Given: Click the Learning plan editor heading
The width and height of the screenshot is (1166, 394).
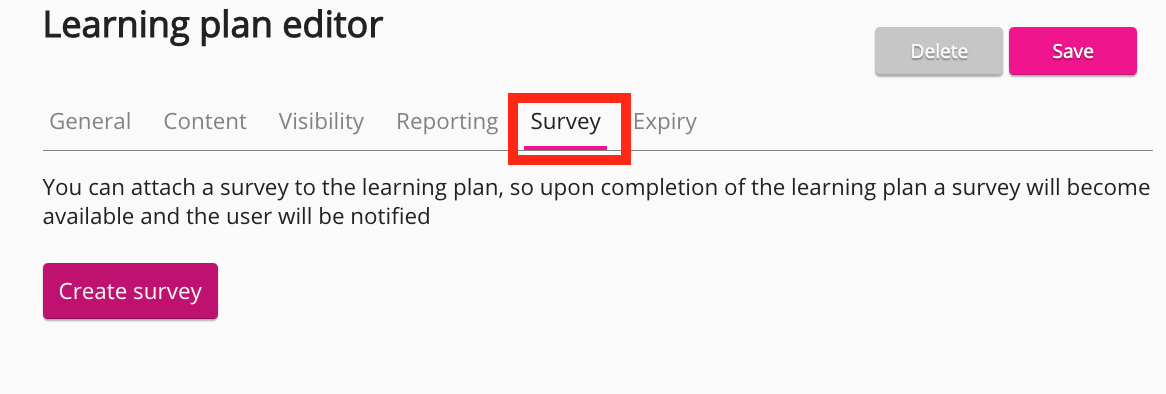Looking at the screenshot, I should tap(213, 25).
